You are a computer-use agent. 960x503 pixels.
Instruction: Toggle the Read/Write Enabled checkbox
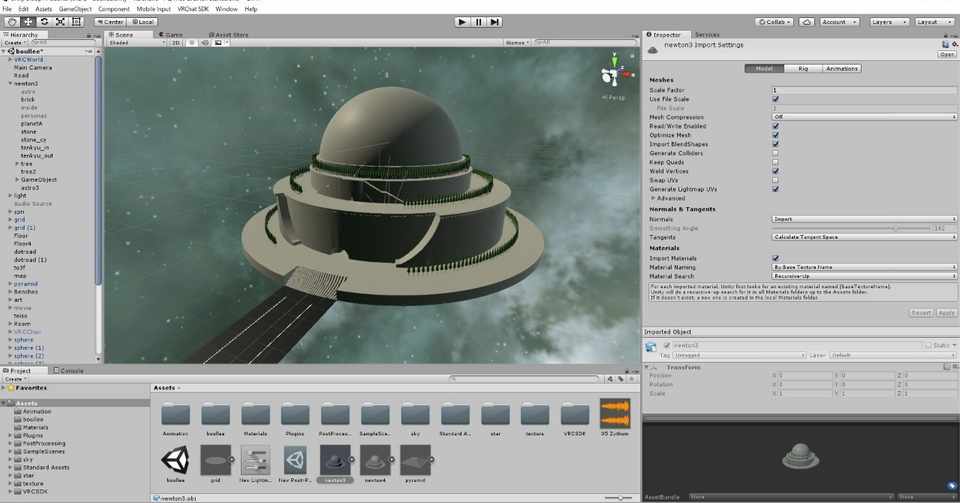pos(776,126)
